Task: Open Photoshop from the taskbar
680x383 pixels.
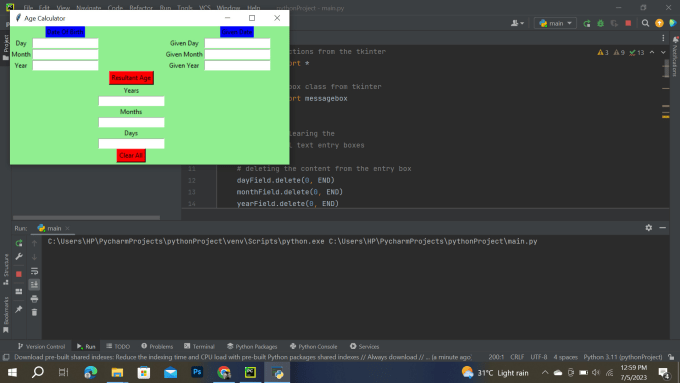Action: (x=197, y=372)
